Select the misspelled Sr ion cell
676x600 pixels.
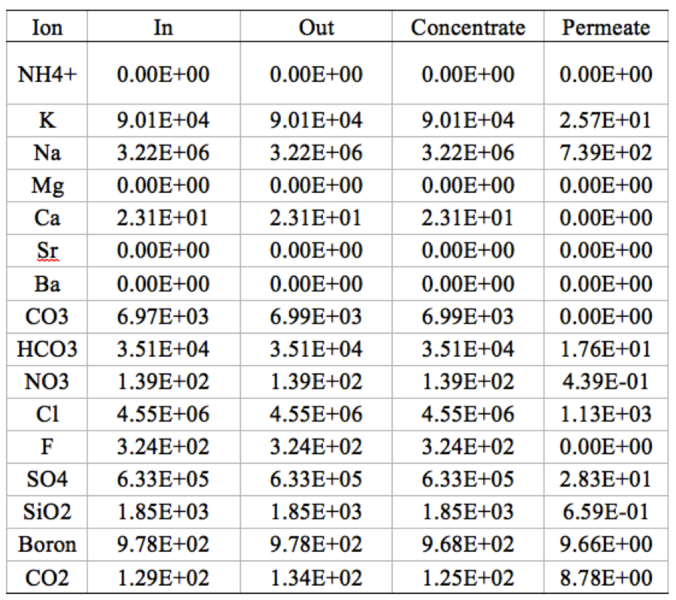[x=47, y=251]
